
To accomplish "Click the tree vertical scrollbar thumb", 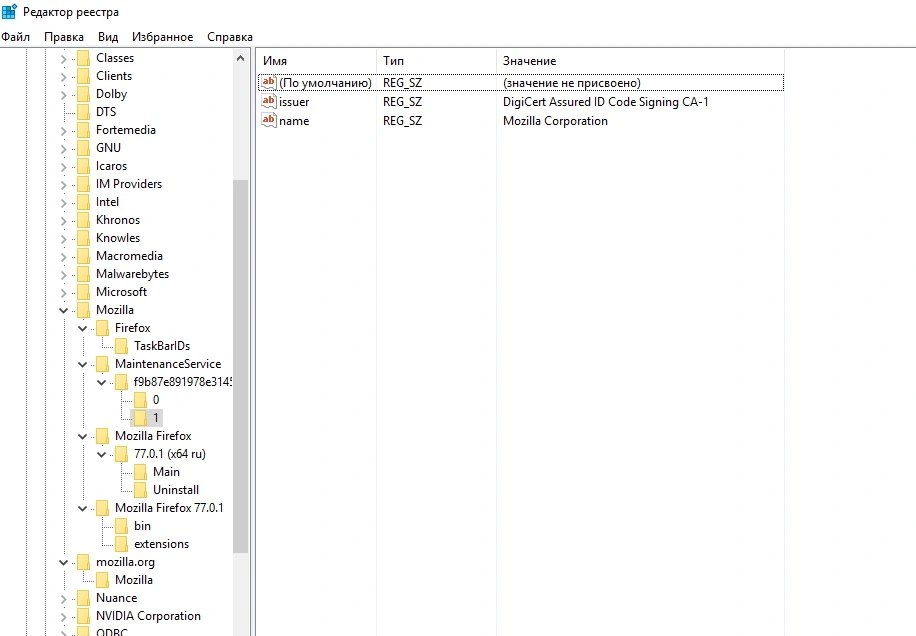I will (240, 366).
